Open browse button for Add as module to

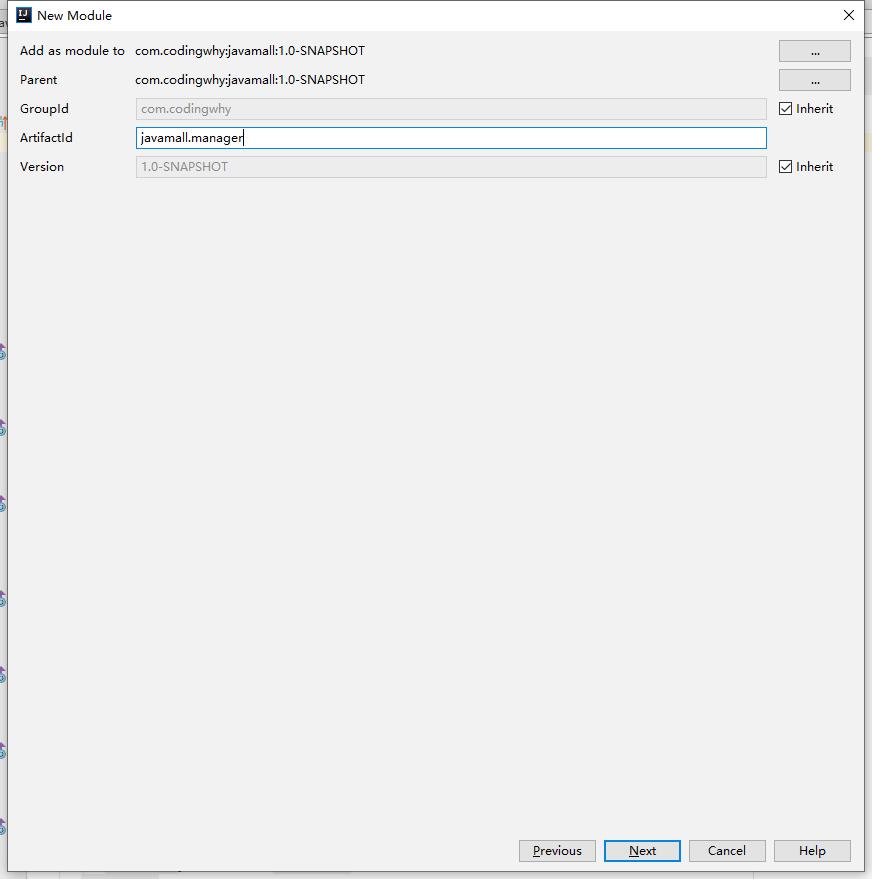814,51
